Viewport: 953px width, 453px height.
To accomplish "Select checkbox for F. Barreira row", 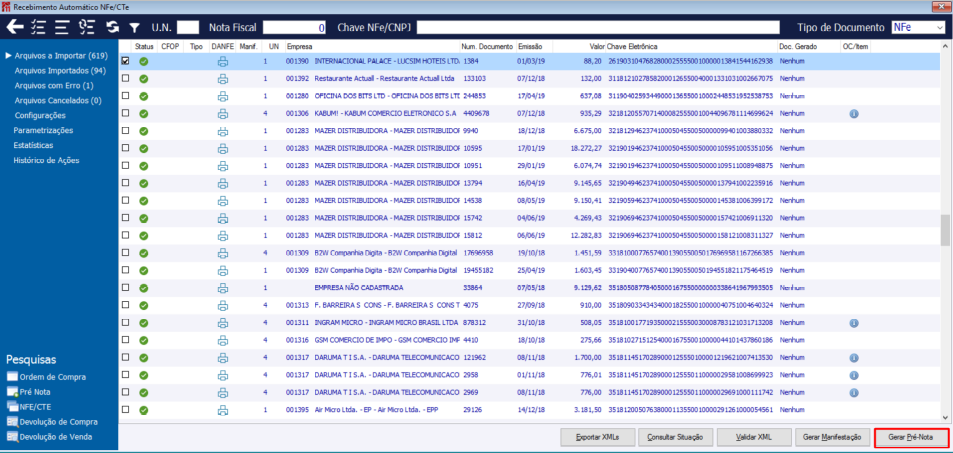I will [x=126, y=305].
